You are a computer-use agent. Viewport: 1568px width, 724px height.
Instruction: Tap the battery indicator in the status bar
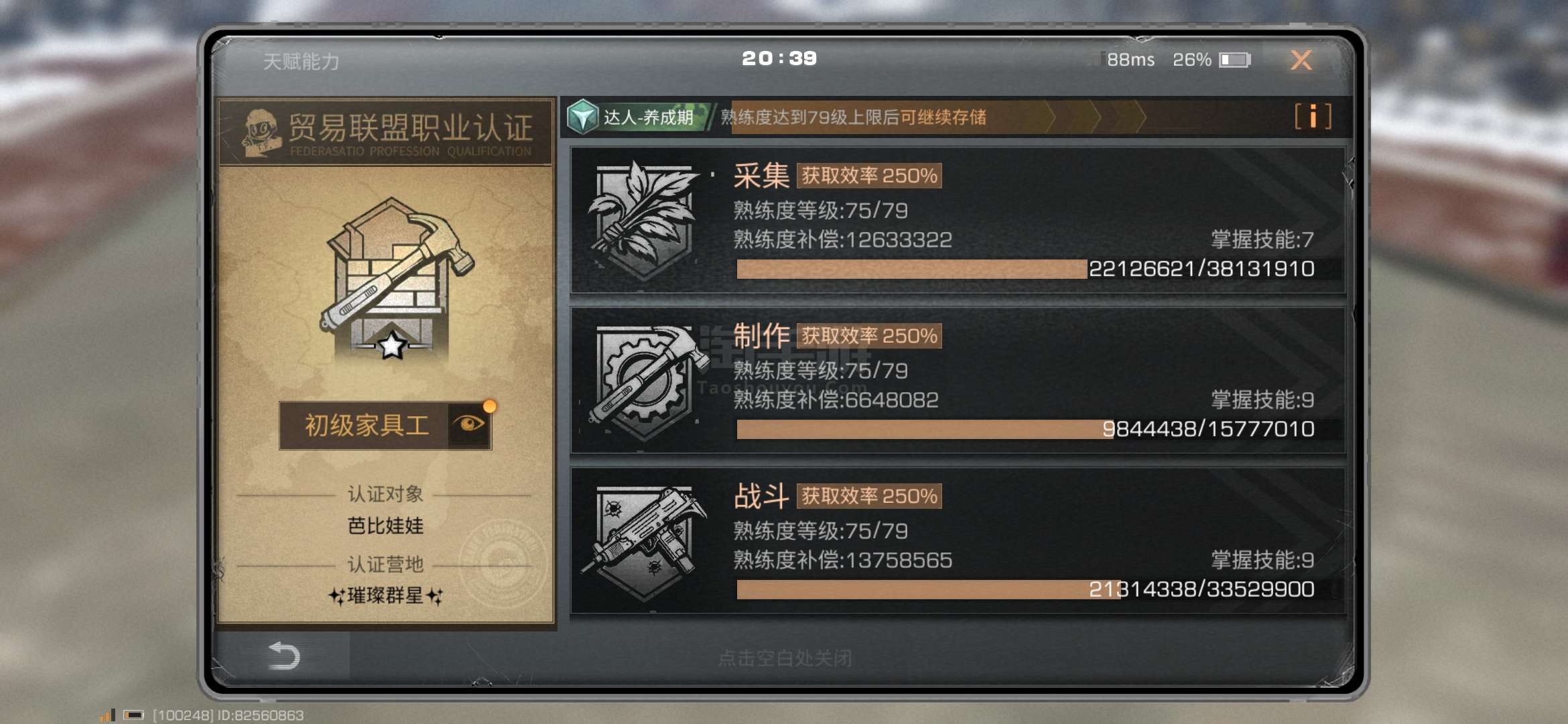click(x=1234, y=60)
